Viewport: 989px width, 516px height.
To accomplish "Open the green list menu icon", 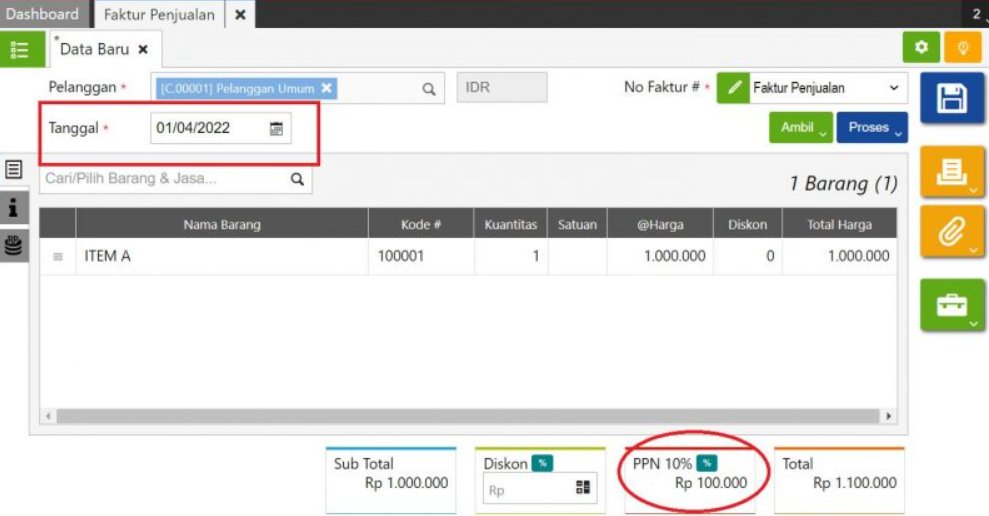I will [x=19, y=49].
